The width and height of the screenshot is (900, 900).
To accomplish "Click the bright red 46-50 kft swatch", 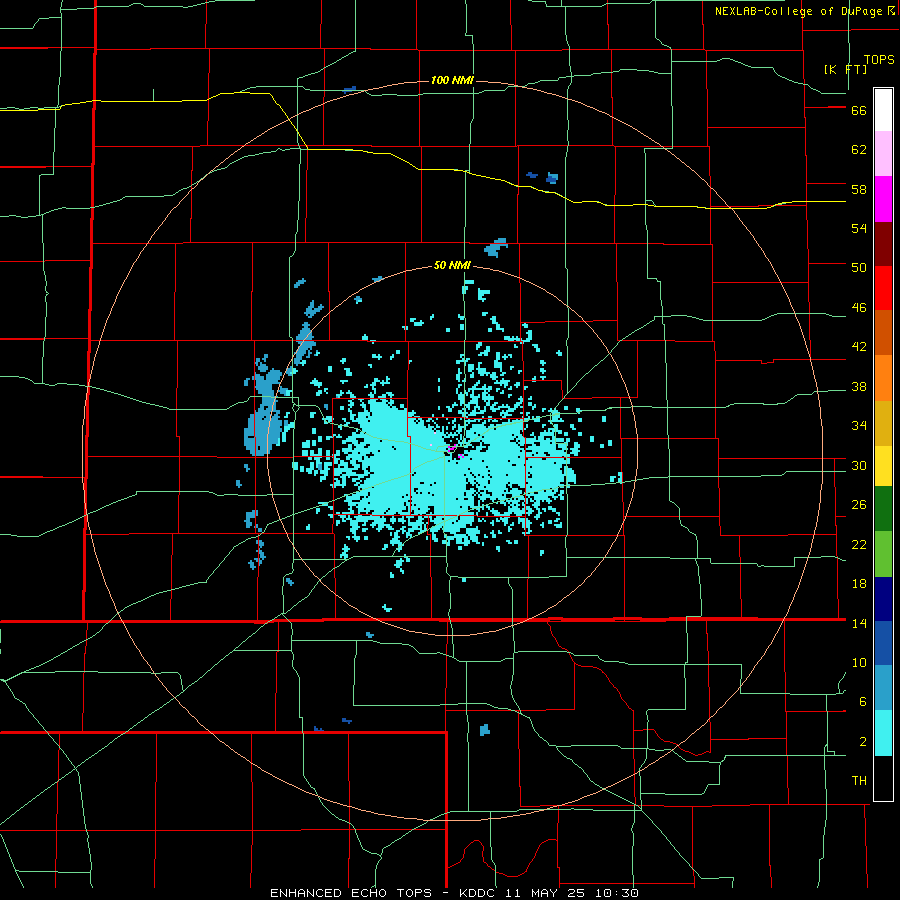I will click(x=883, y=288).
